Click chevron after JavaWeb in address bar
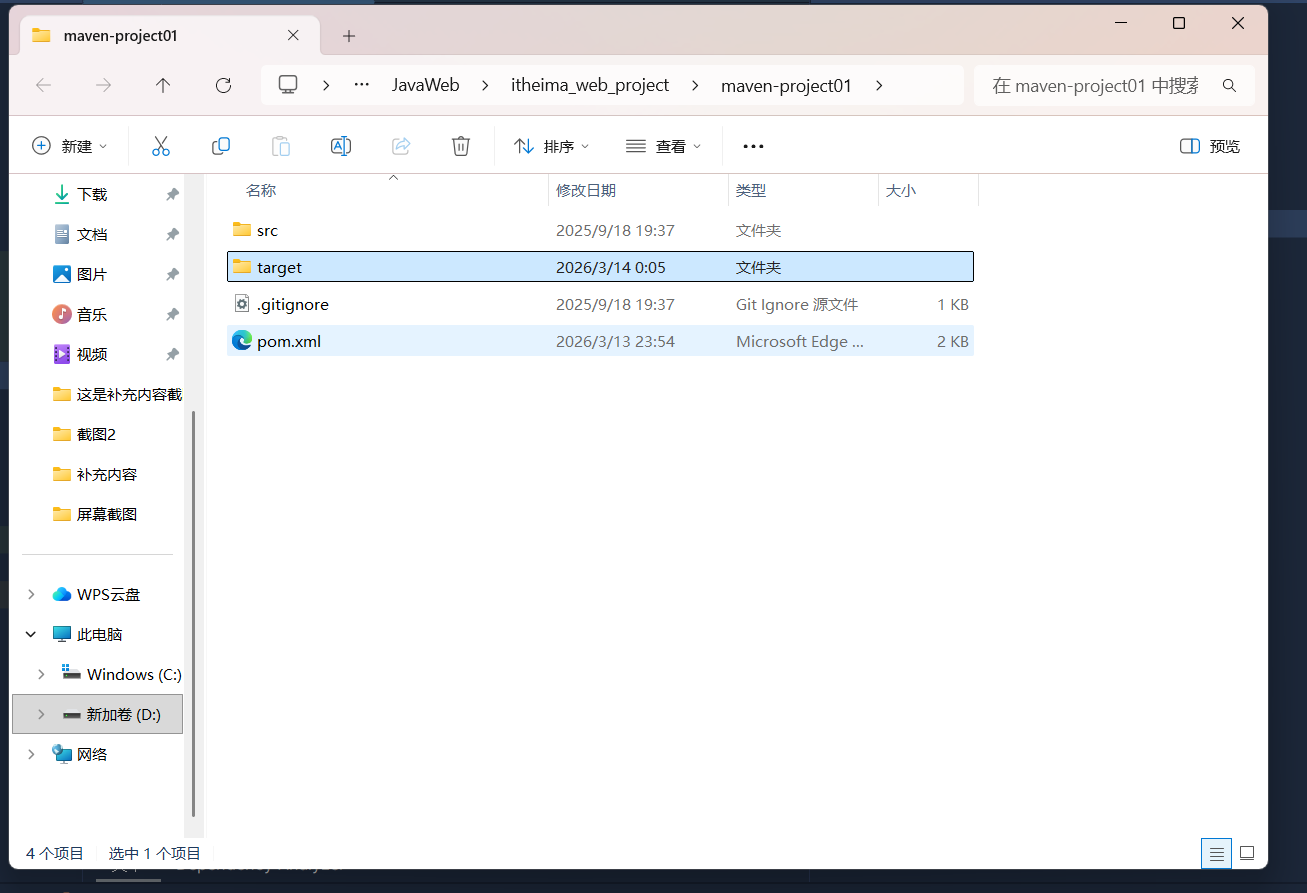 point(486,86)
